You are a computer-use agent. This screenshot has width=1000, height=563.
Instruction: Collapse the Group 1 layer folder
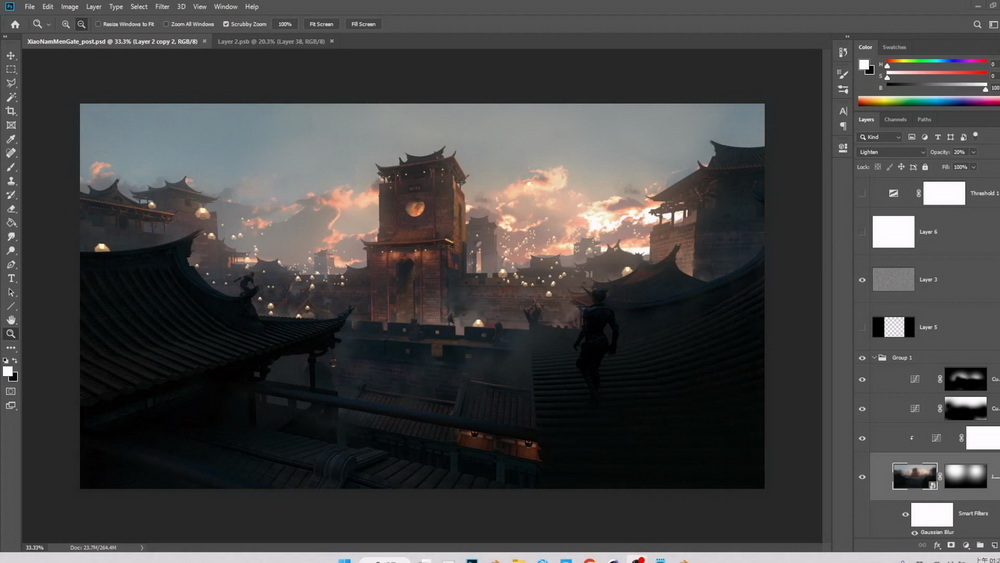coord(874,358)
